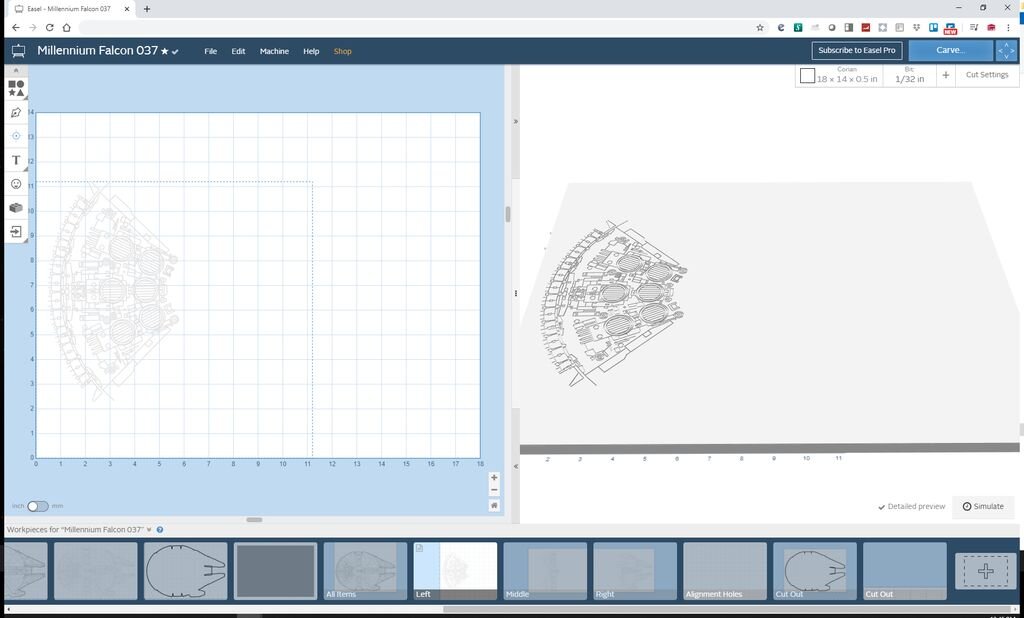Screen dimensions: 1024x618
Task: Select the Cut Out workpiece showing the Falcon outline
Action: pyautogui.click(x=815, y=571)
